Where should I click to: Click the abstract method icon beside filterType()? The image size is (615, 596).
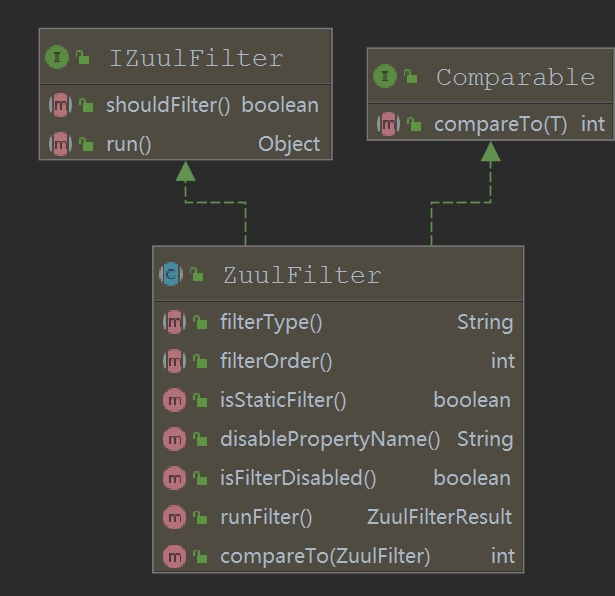[175, 322]
